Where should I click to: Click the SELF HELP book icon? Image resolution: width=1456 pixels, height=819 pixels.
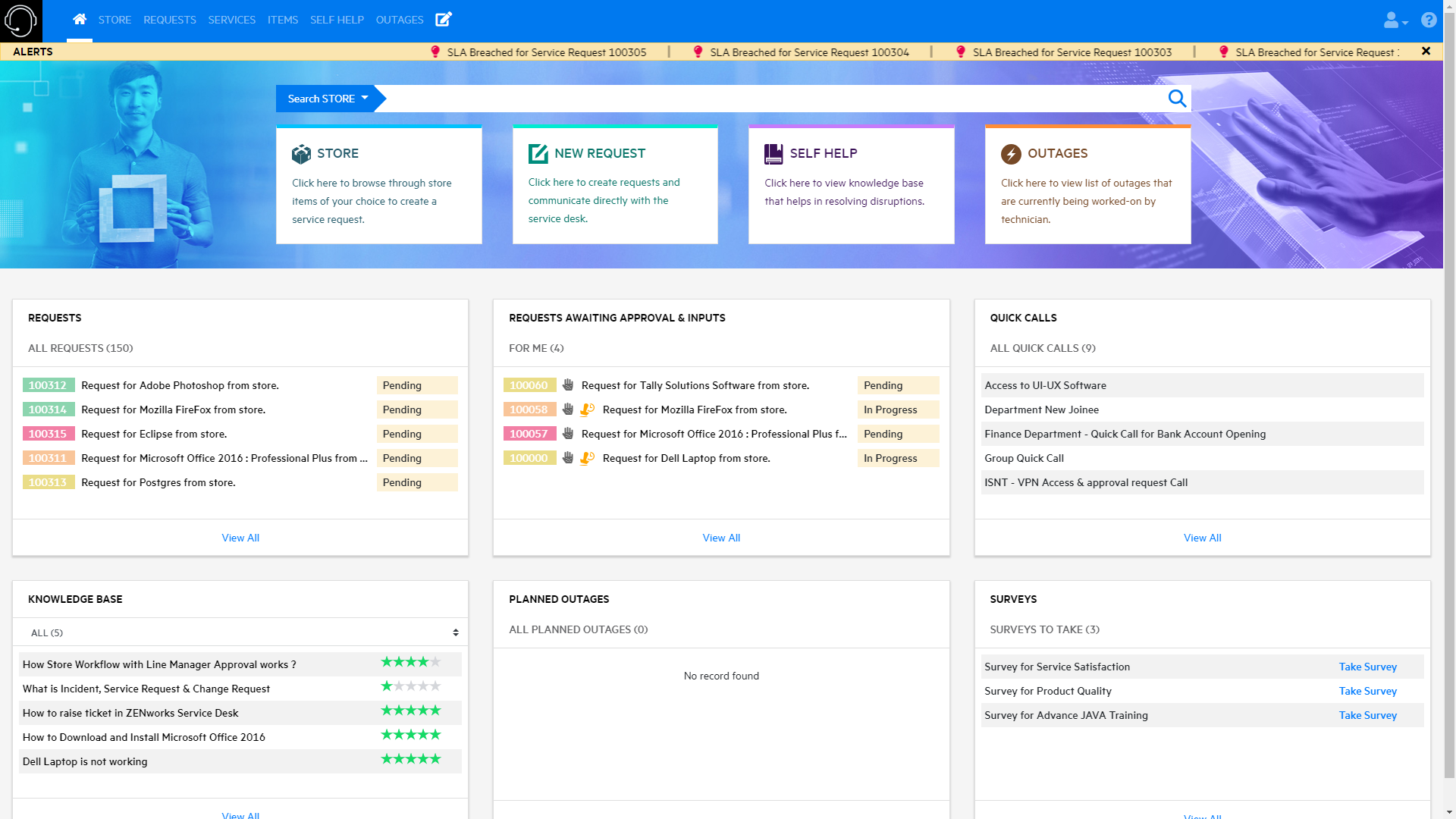(x=773, y=154)
